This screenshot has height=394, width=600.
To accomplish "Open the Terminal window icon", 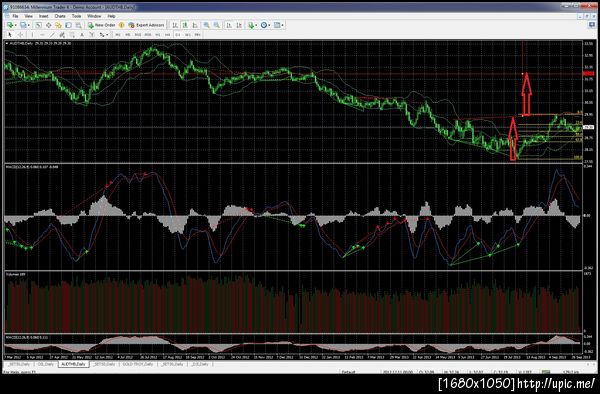I will pos(68,25).
